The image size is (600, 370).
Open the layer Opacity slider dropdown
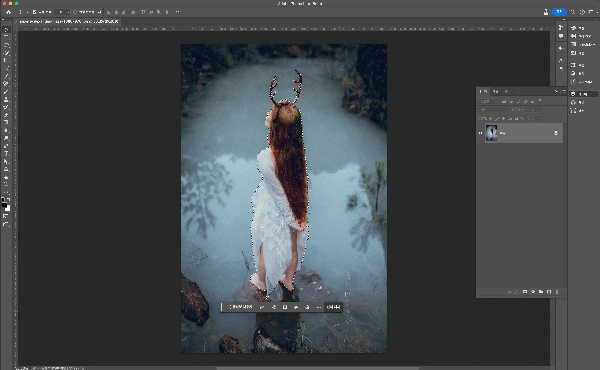539,109
